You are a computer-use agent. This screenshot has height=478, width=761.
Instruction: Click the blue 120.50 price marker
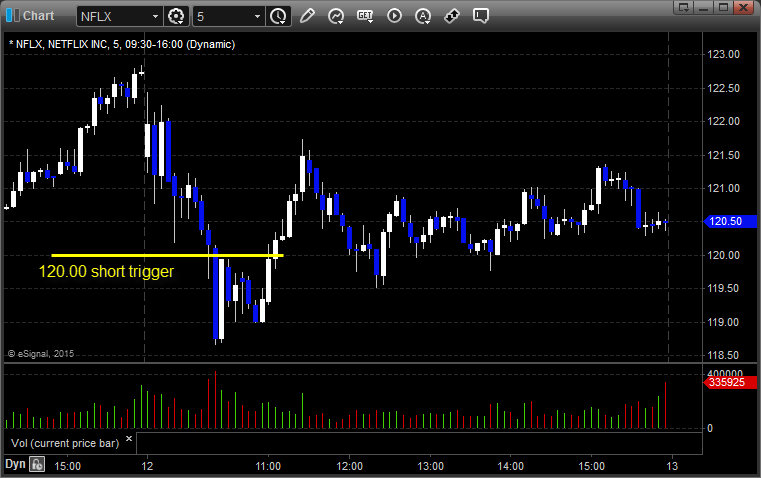point(730,221)
